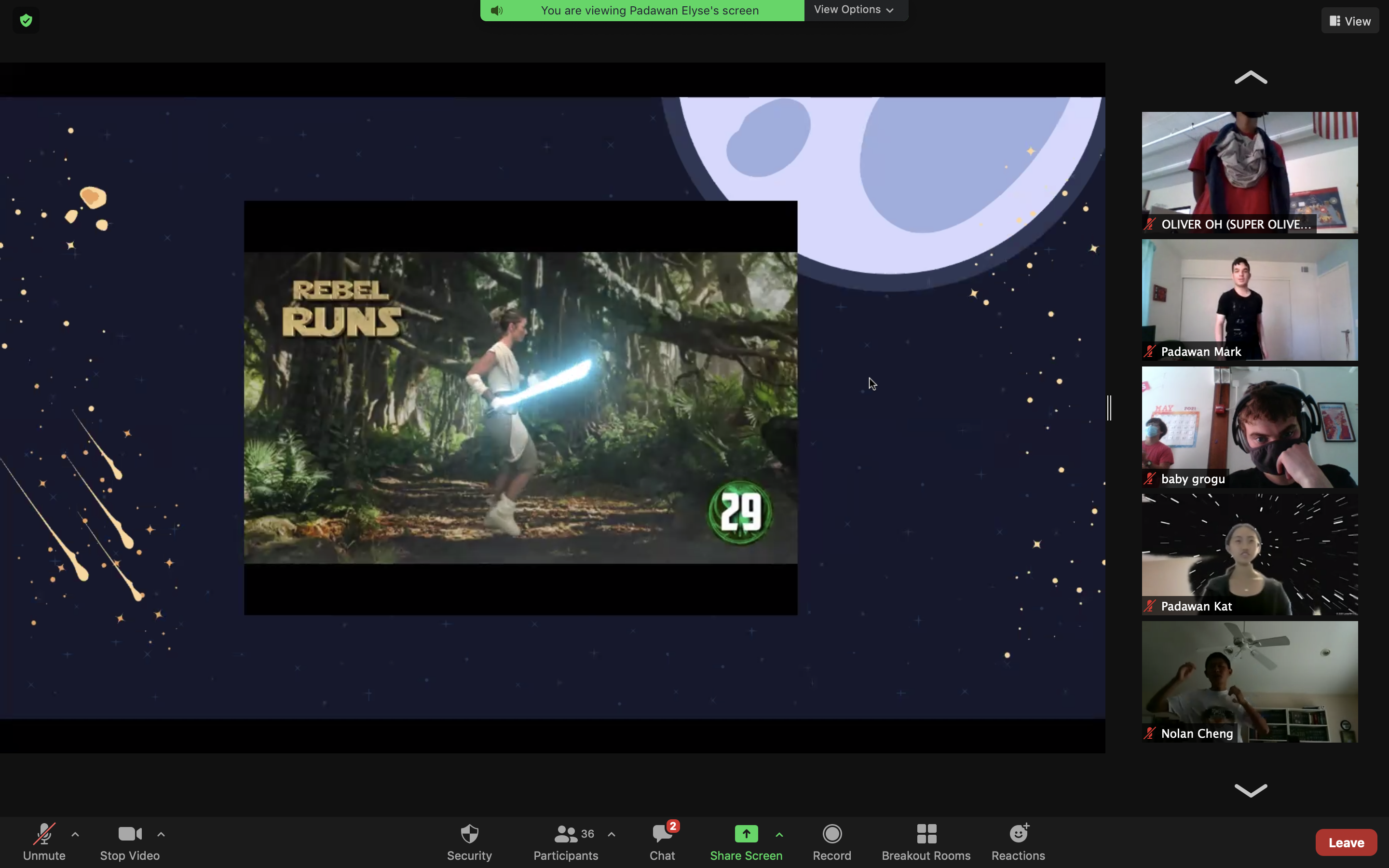Click the Record button
This screenshot has width=1389, height=868.
tap(831, 841)
